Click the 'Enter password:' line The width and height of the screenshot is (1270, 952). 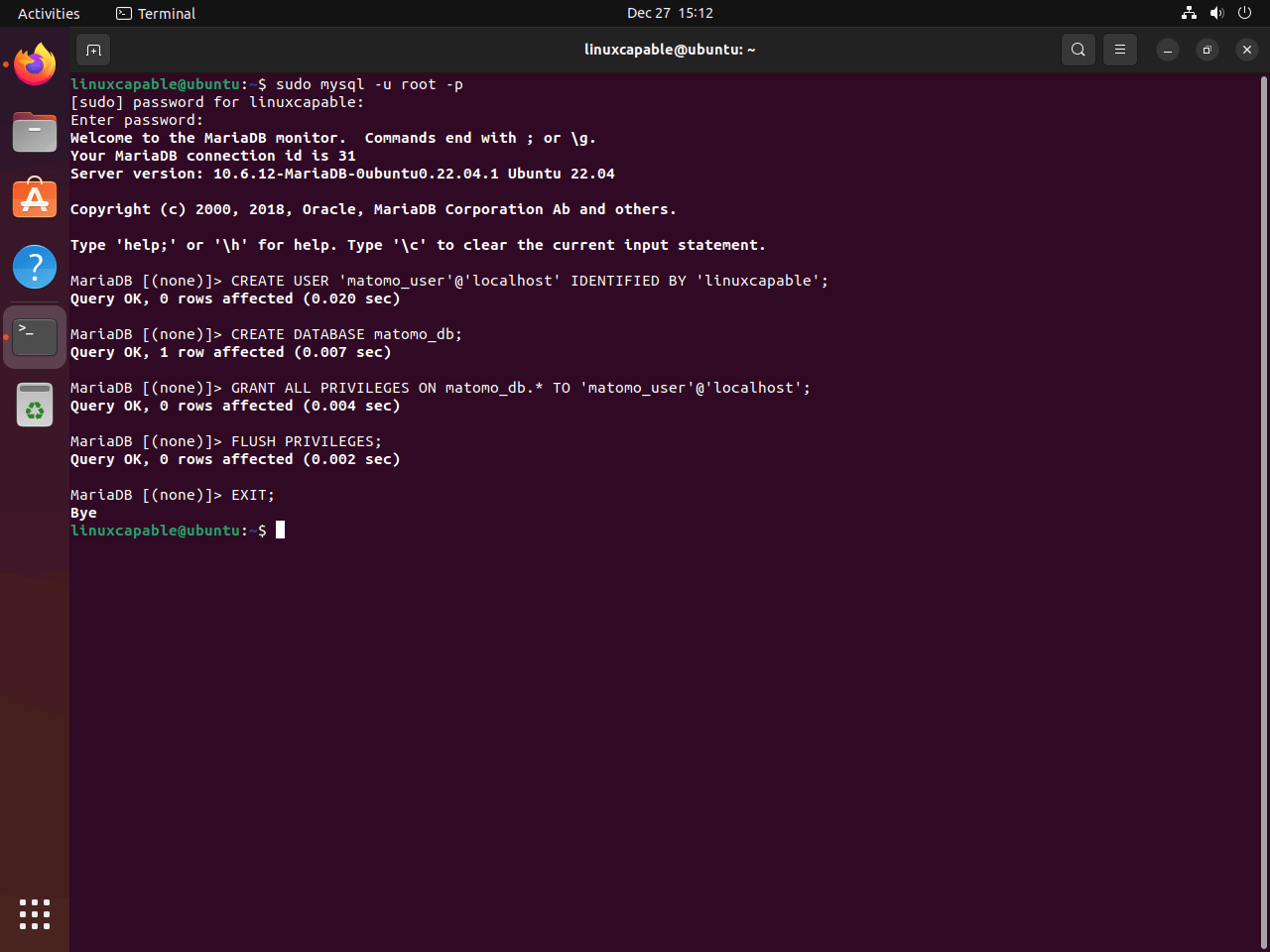click(137, 120)
